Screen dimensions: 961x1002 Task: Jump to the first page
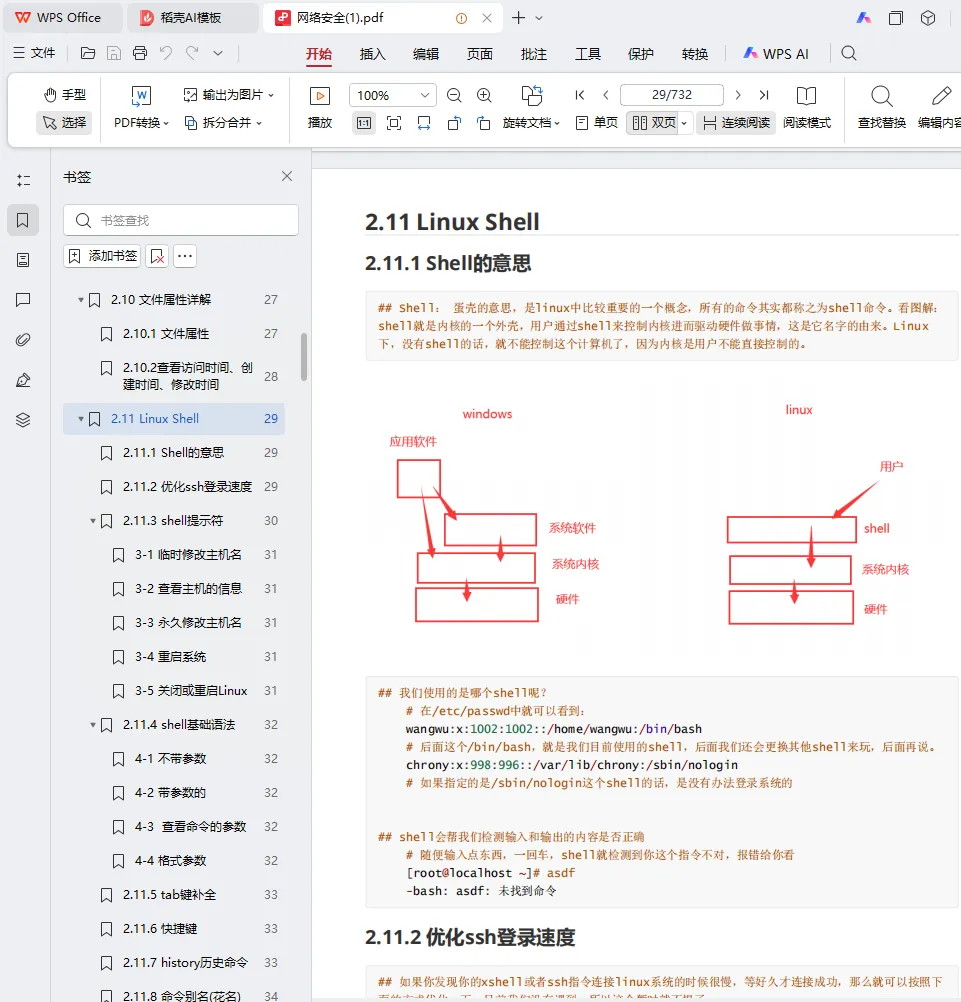click(580, 95)
